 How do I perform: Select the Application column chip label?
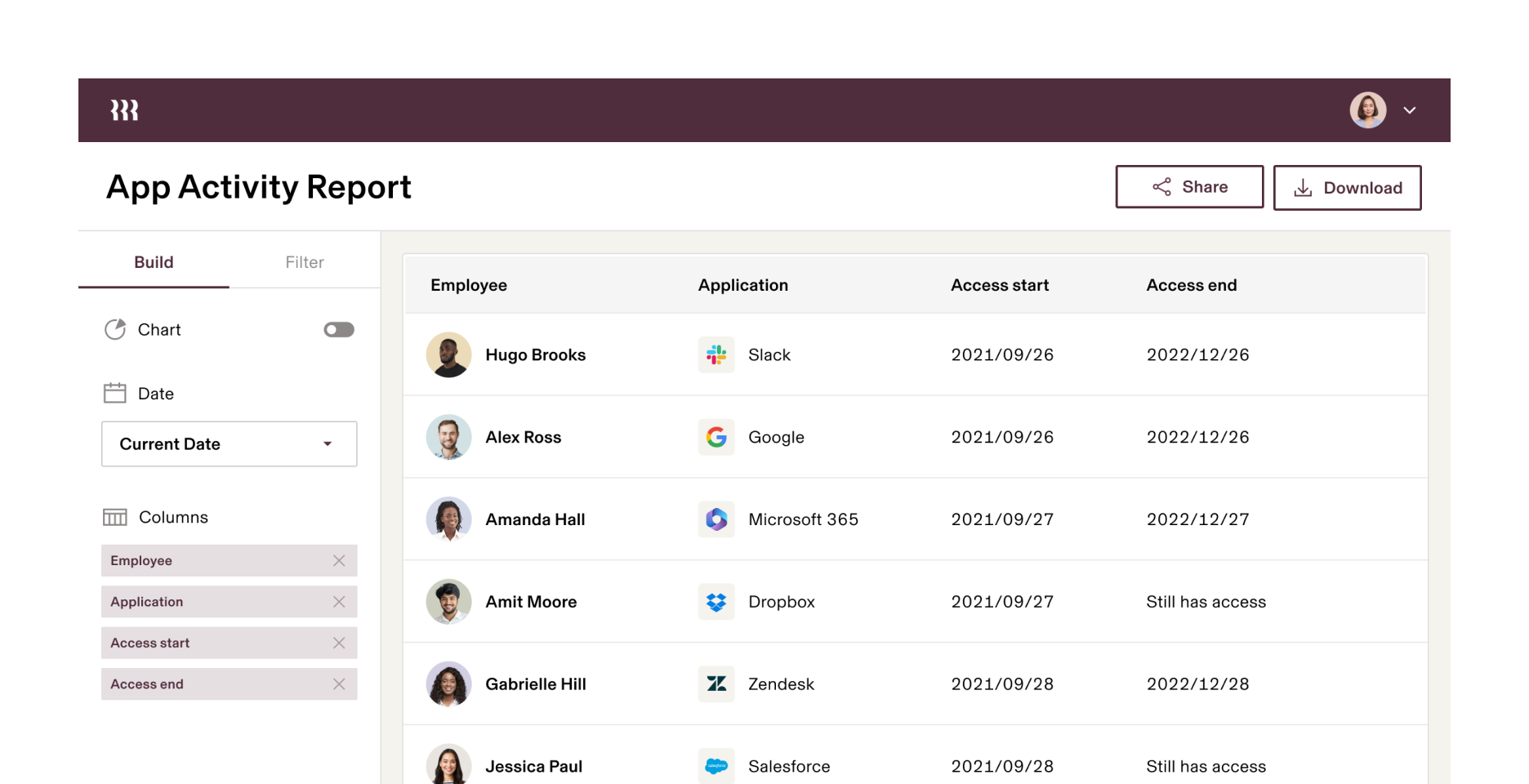tap(147, 602)
